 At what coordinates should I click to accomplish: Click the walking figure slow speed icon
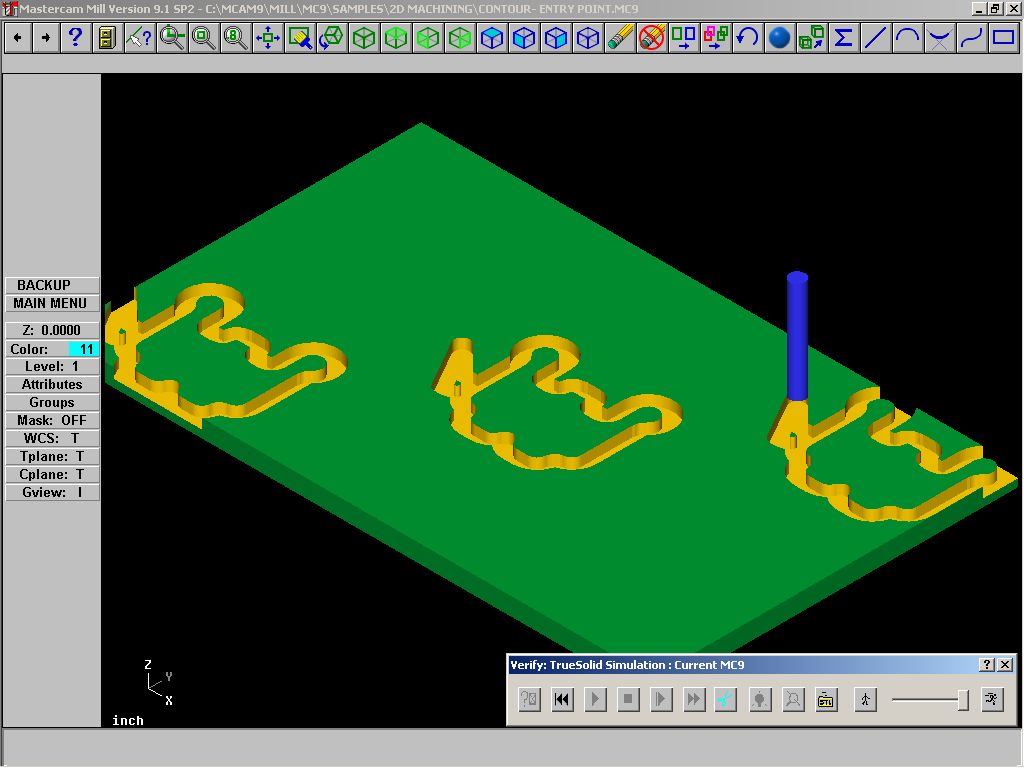tap(865, 699)
